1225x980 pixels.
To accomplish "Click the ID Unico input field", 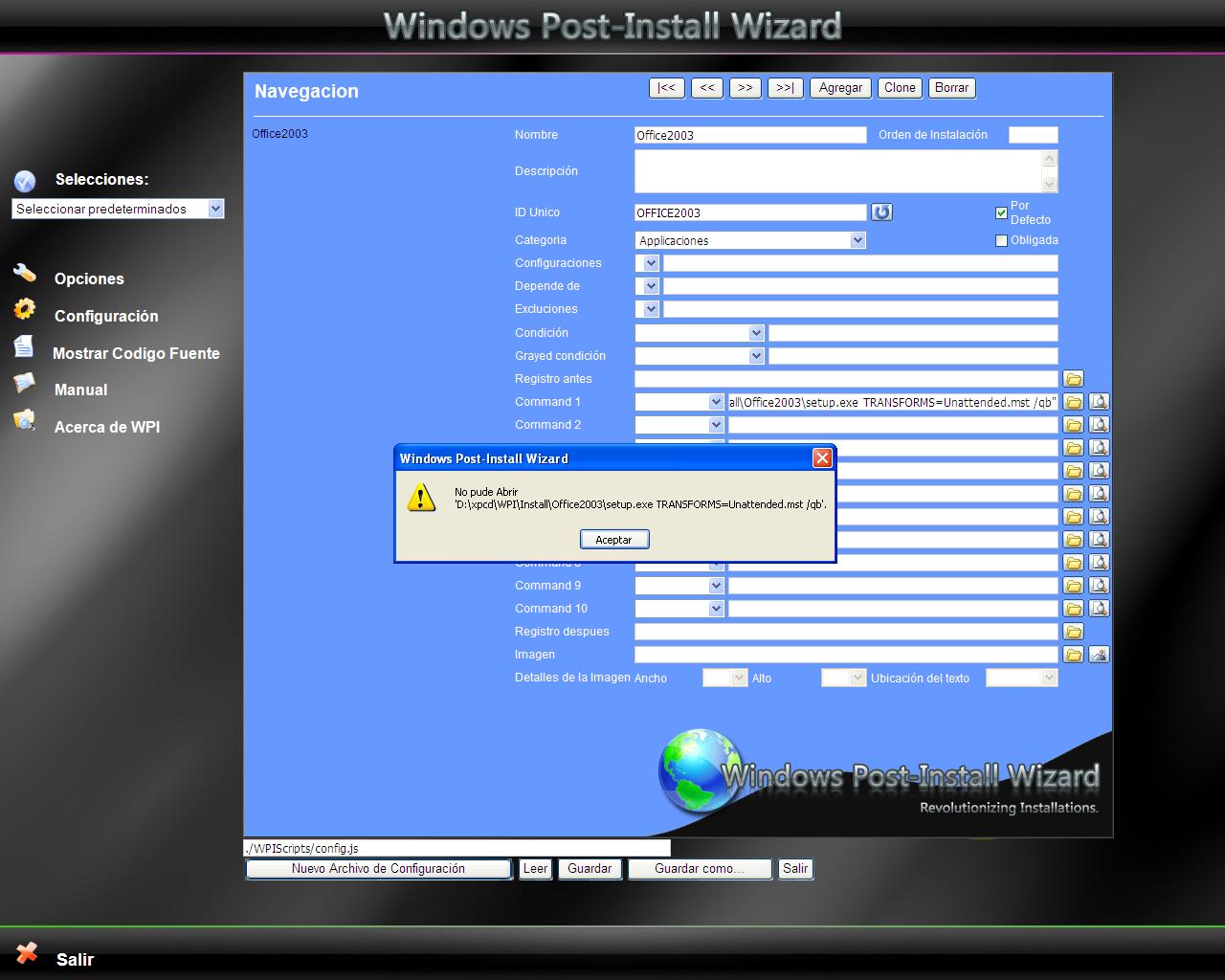I will [x=750, y=212].
